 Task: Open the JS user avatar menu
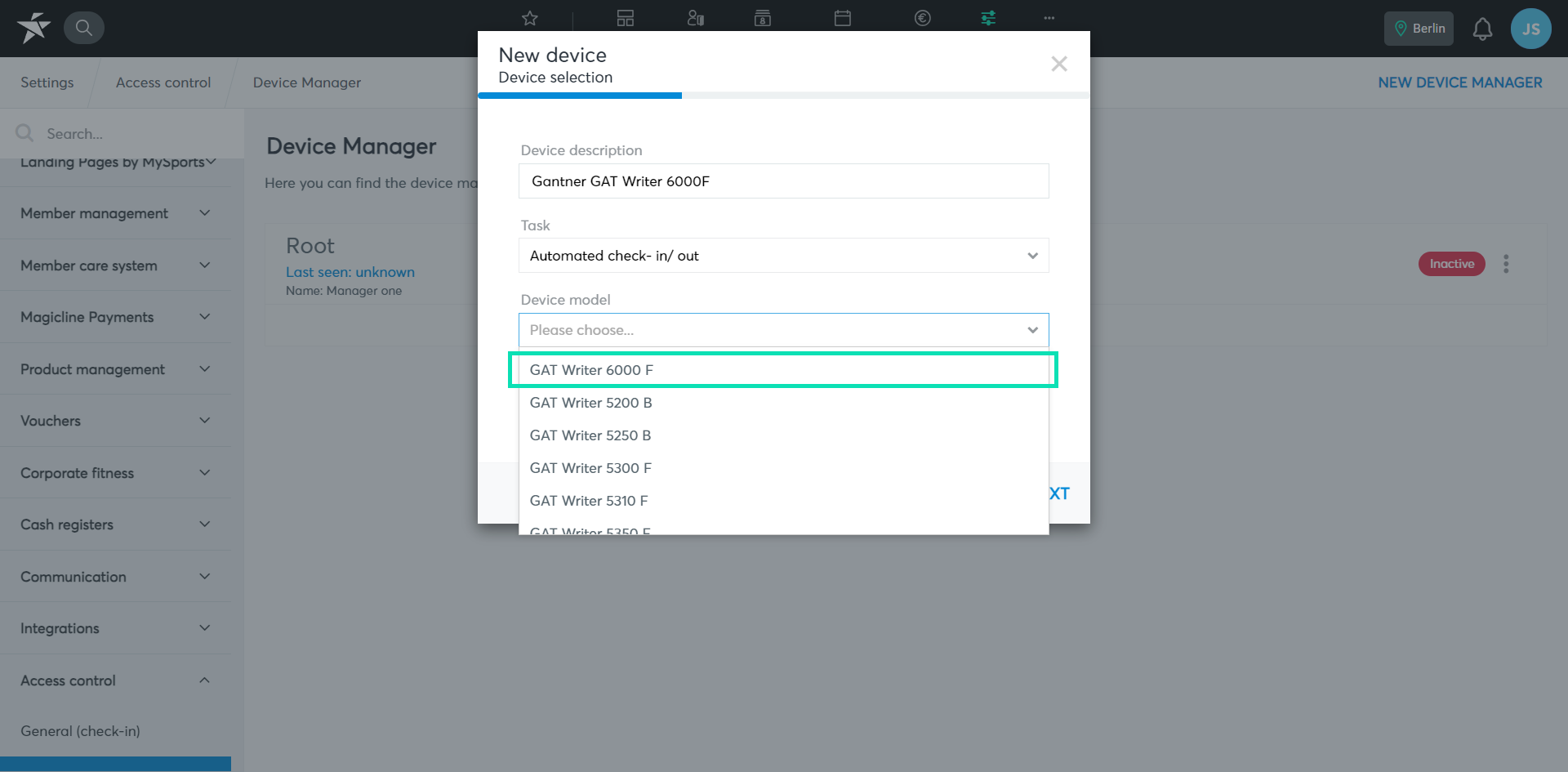1530,29
